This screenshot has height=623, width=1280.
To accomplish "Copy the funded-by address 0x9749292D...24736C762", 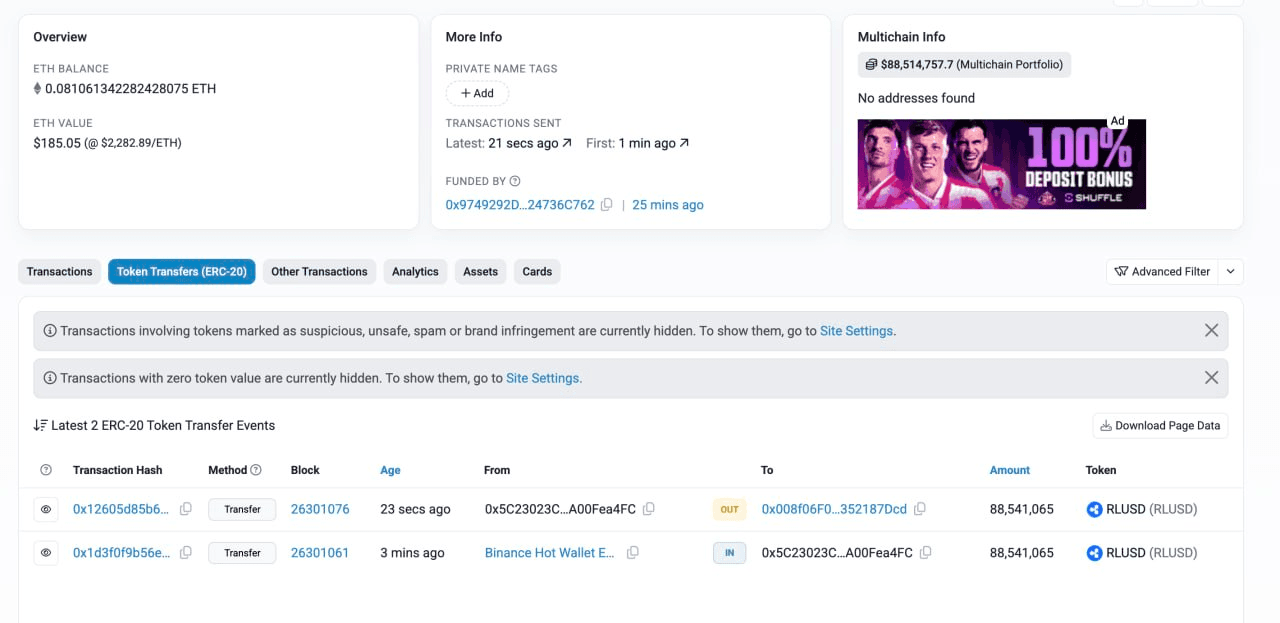I will pyautogui.click(x=606, y=205).
